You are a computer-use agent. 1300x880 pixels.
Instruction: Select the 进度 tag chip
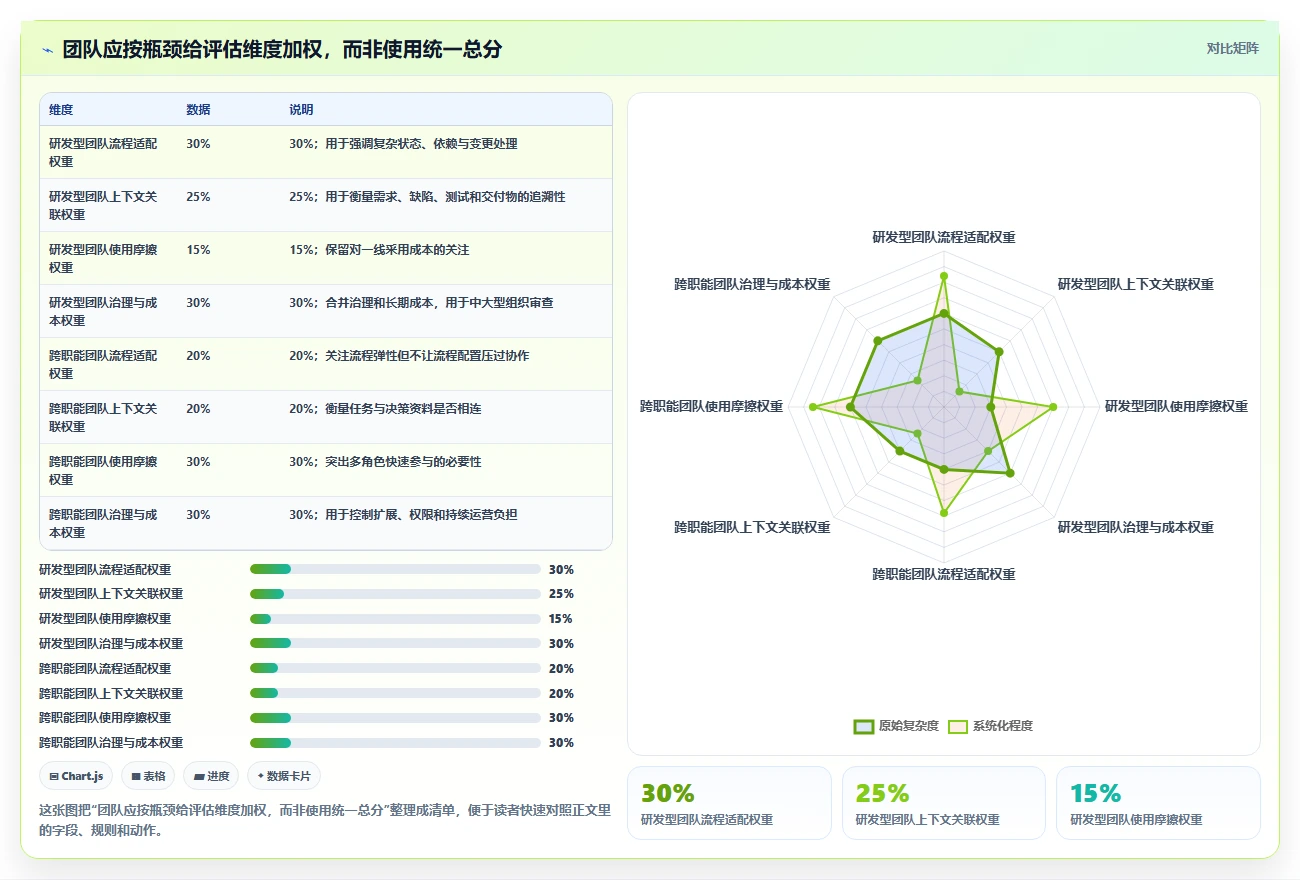tap(211, 776)
